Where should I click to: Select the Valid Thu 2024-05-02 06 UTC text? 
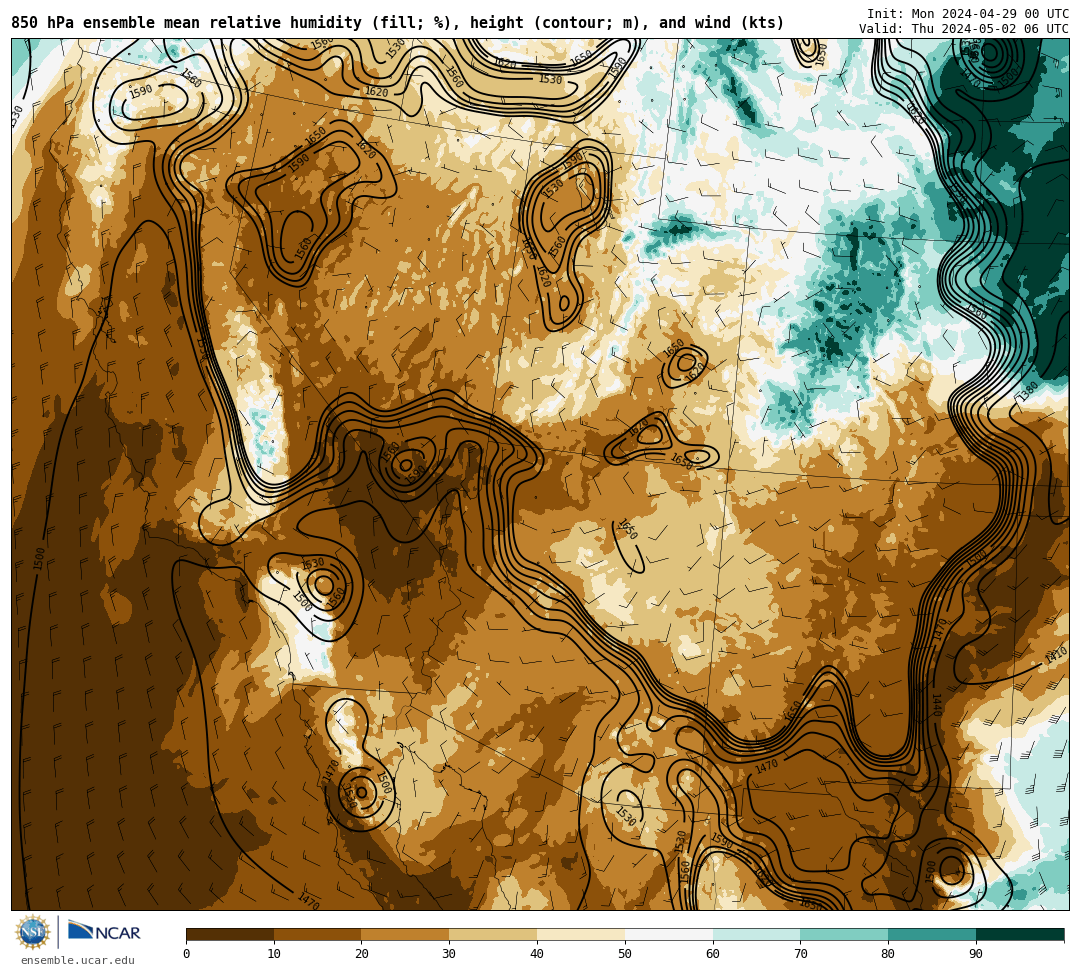coord(964,29)
